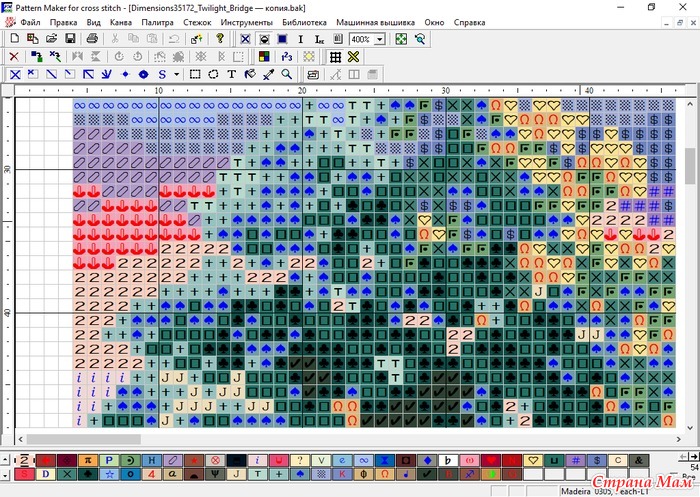
Task: Pick the color picker eyedropper tool
Action: coord(268,74)
